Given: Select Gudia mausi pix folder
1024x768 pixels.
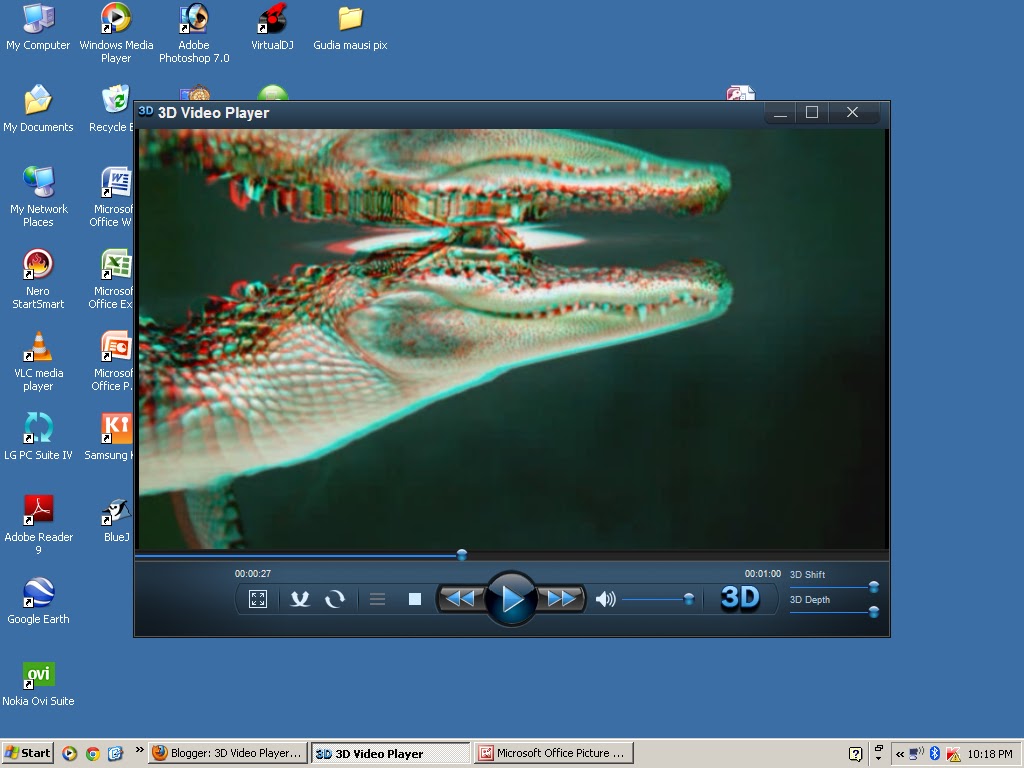Looking at the screenshot, I should [350, 27].
